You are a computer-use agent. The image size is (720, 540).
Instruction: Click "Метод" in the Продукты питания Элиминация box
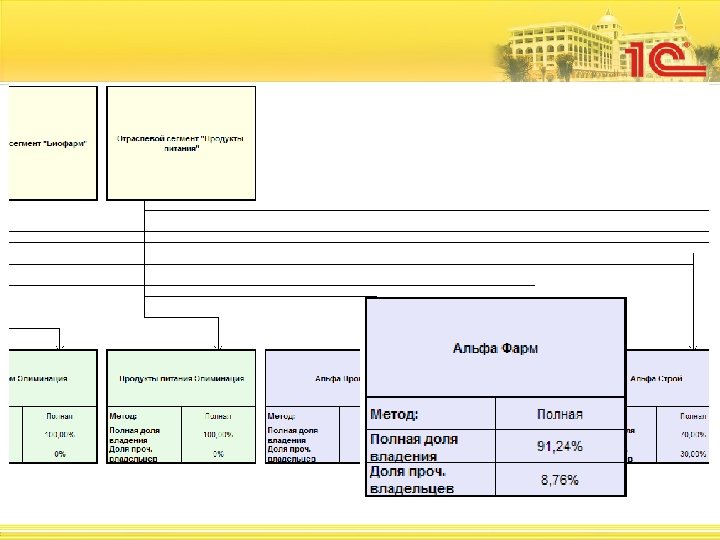tap(123, 416)
